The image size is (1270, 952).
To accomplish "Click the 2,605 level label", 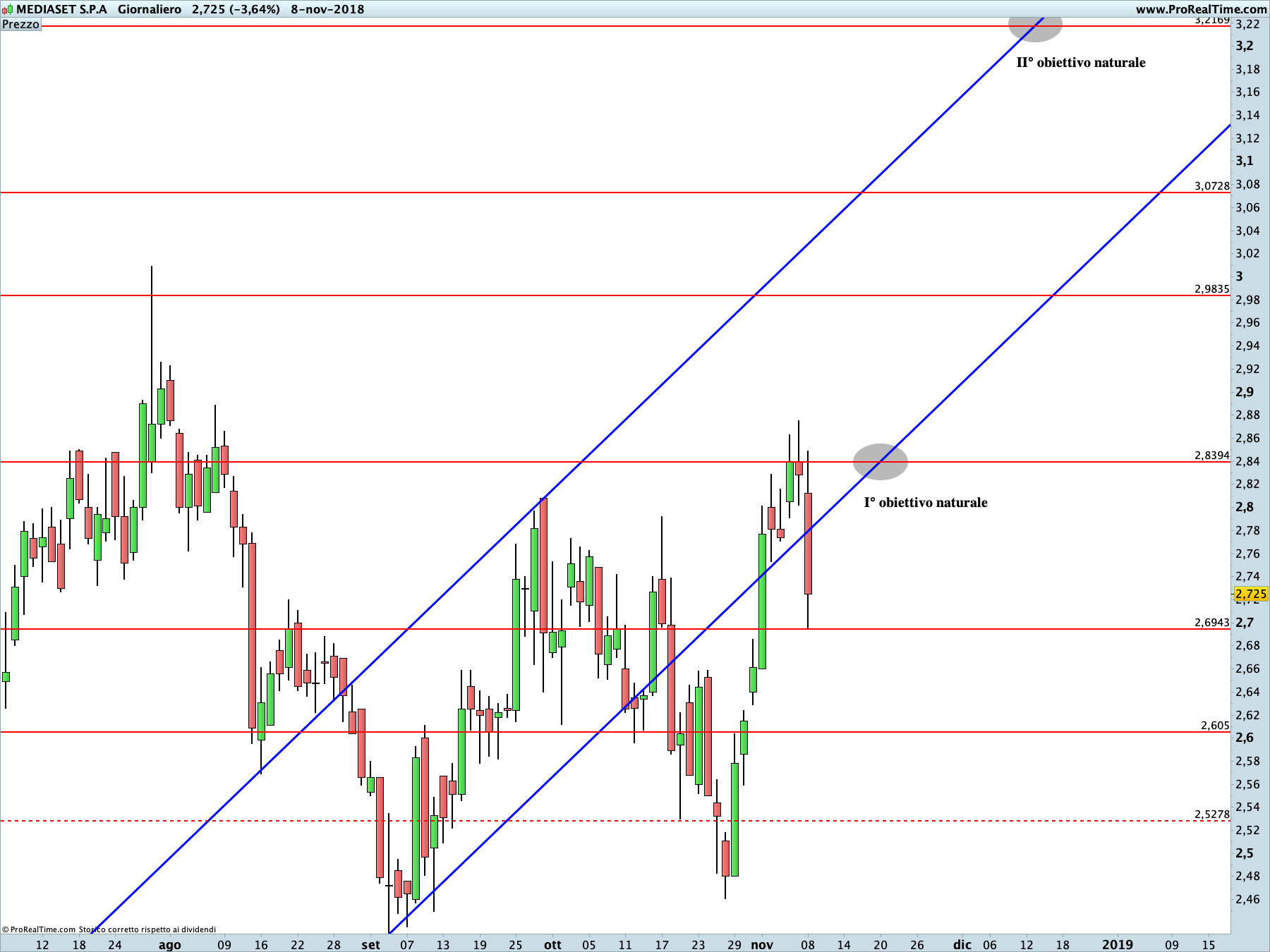I will (1215, 726).
